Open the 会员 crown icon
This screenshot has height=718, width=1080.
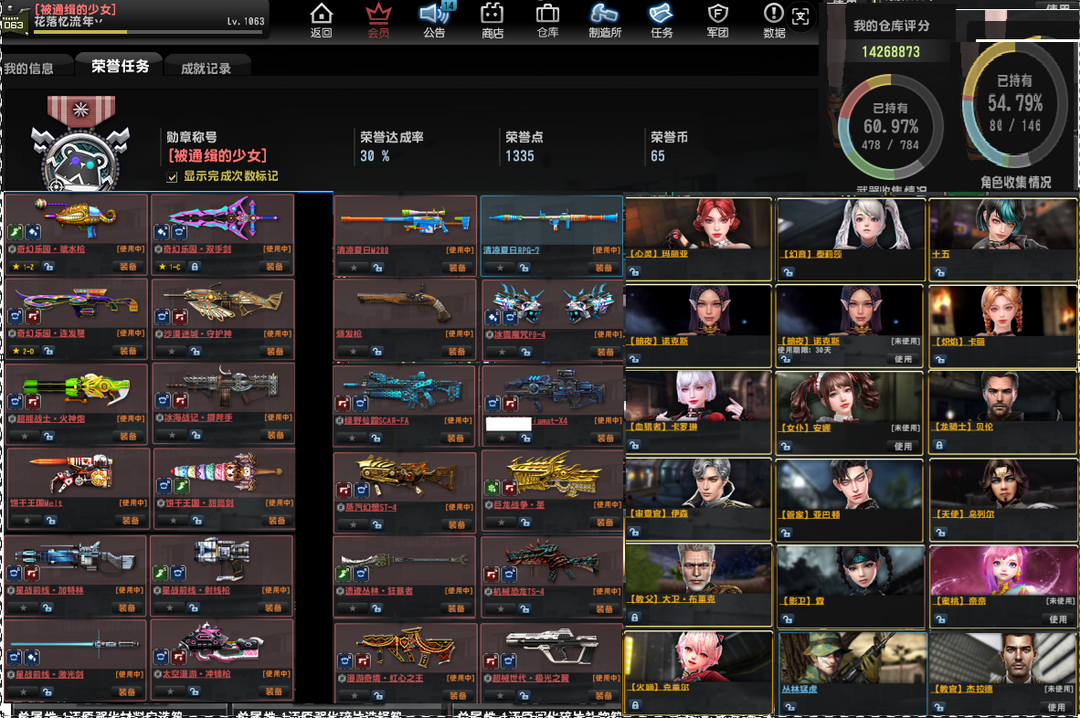click(378, 20)
